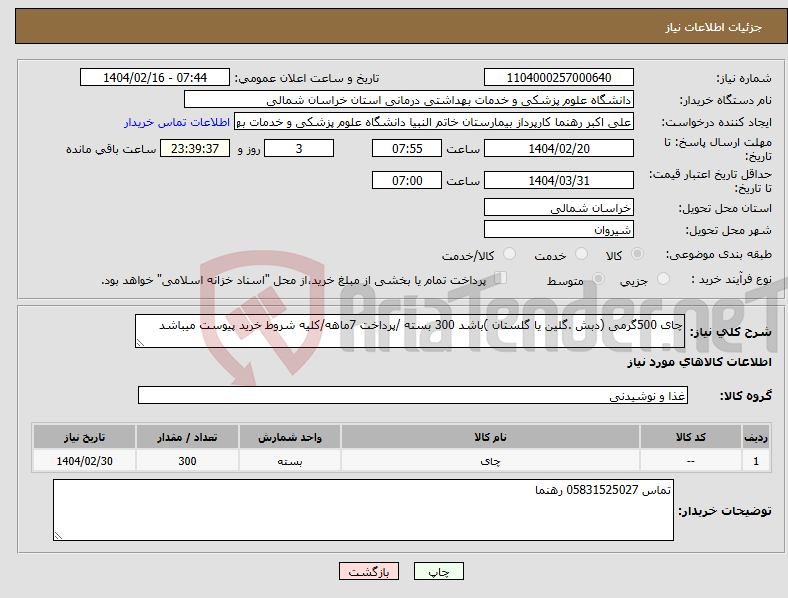Click the ردیف column header
The image size is (788, 598).
point(756,437)
